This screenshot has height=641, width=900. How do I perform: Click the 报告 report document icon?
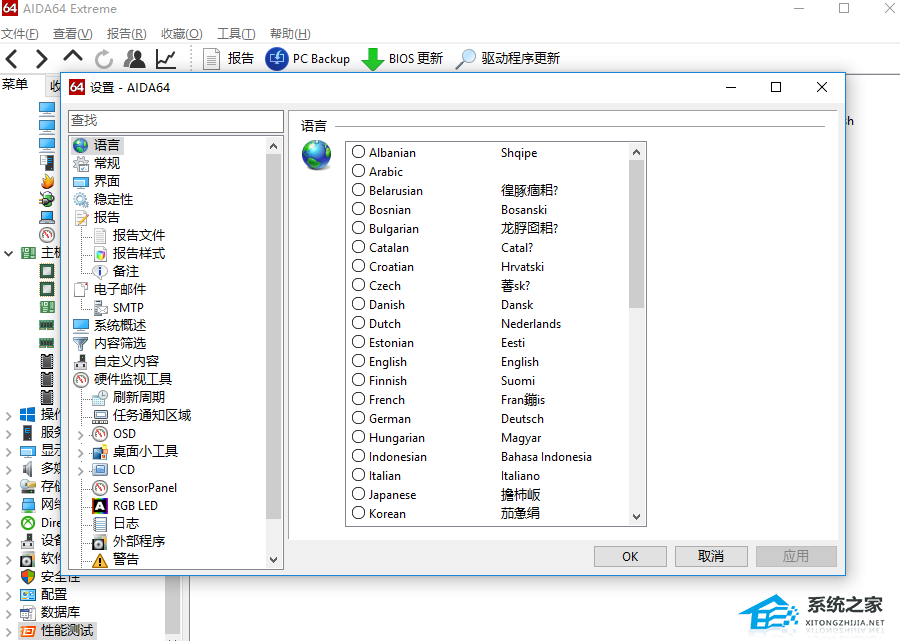tap(211, 59)
